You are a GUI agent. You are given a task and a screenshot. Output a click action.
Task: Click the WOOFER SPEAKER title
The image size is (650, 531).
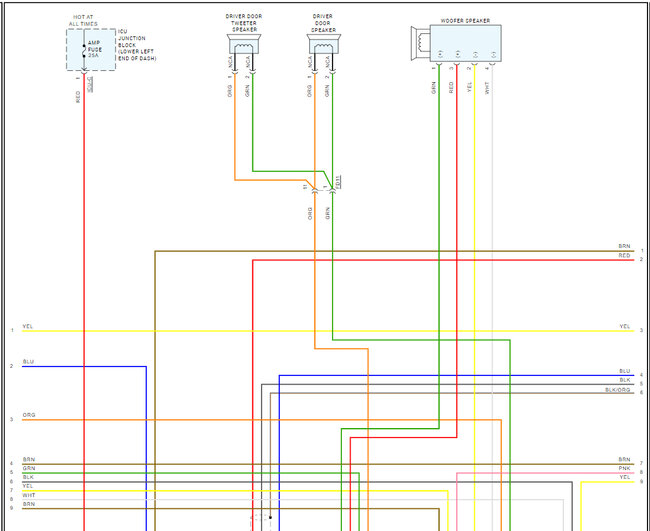point(465,20)
